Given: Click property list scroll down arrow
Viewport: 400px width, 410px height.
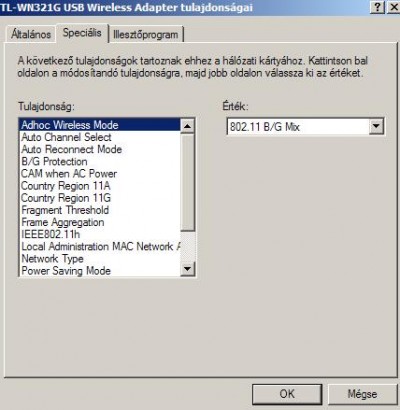Looking at the screenshot, I should click(x=187, y=269).
